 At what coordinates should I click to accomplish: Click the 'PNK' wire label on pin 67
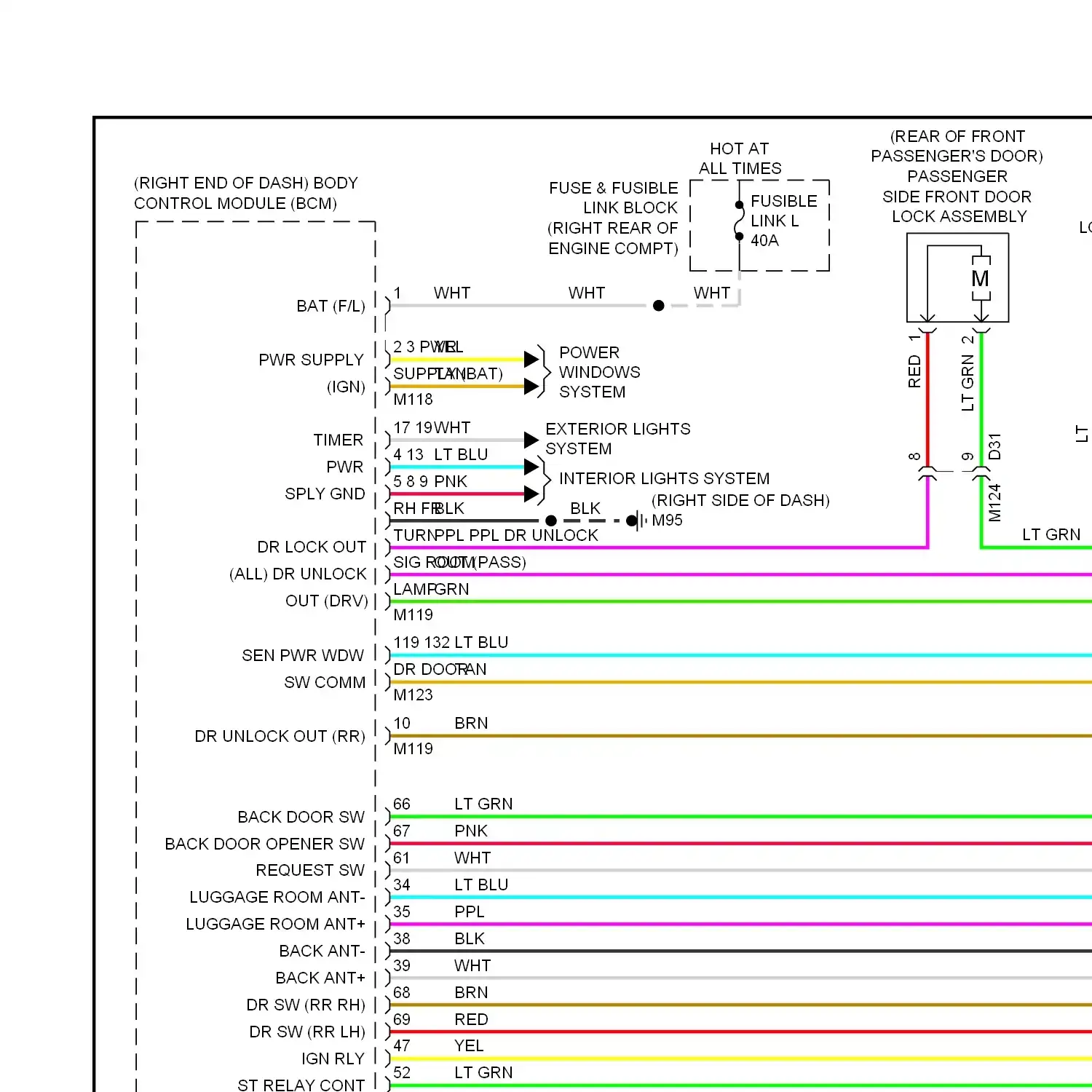click(471, 831)
